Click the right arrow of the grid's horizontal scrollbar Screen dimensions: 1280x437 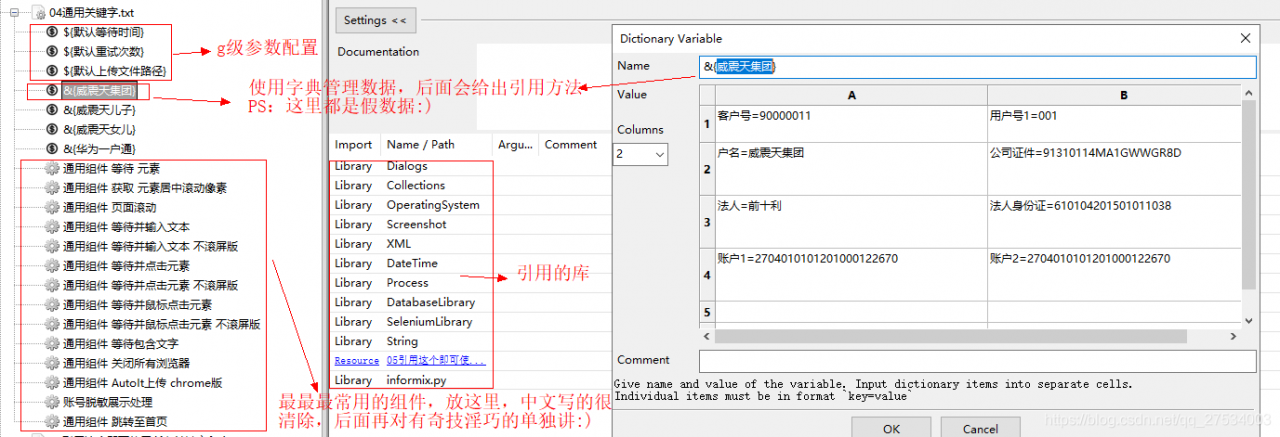(1234, 336)
